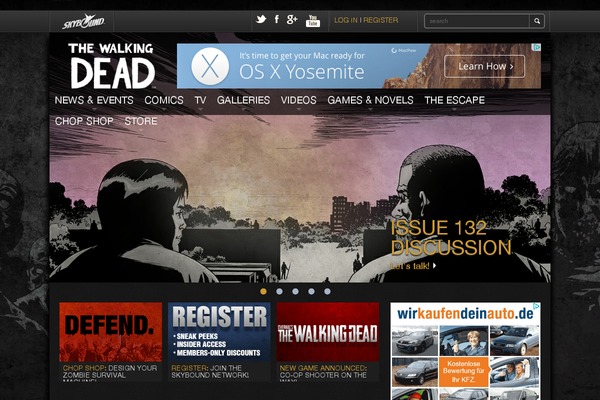Click the search magnifier button

[x=537, y=21]
